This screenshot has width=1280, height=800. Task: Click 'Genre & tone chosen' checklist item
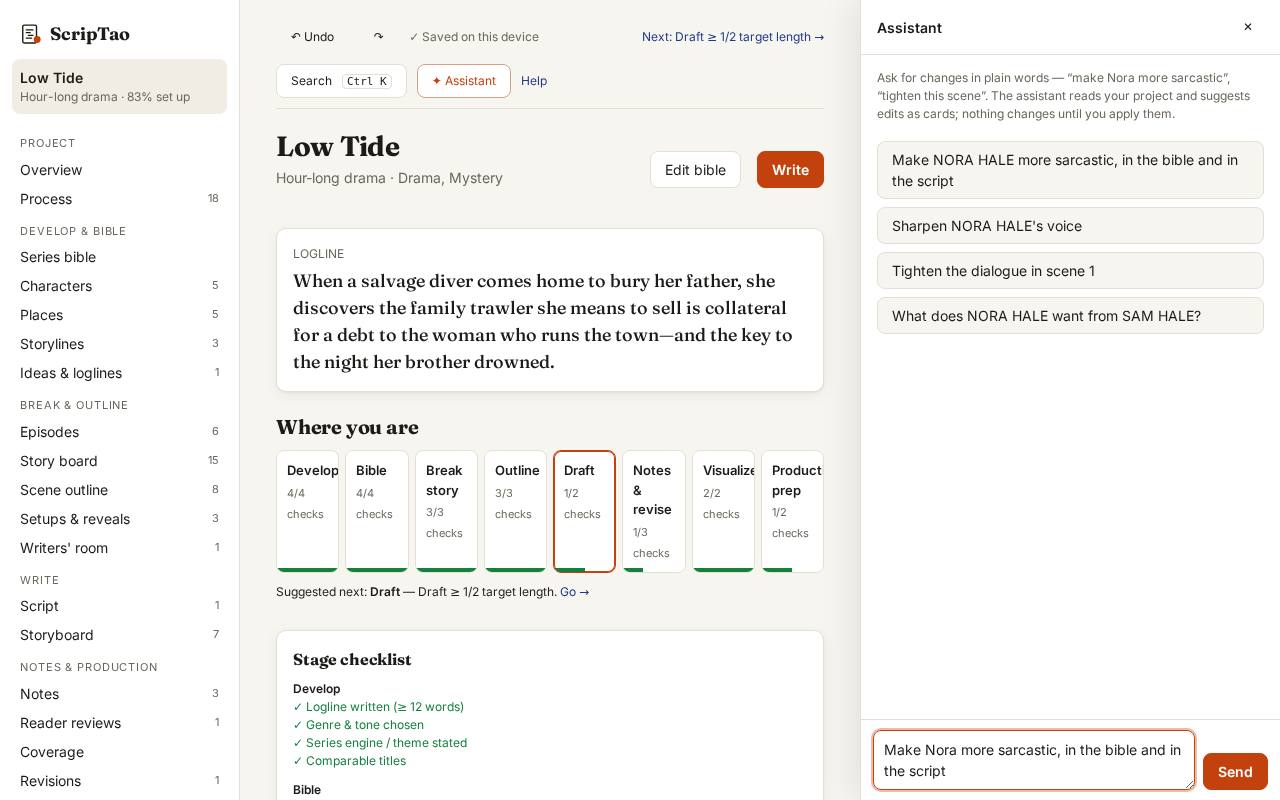point(358,725)
